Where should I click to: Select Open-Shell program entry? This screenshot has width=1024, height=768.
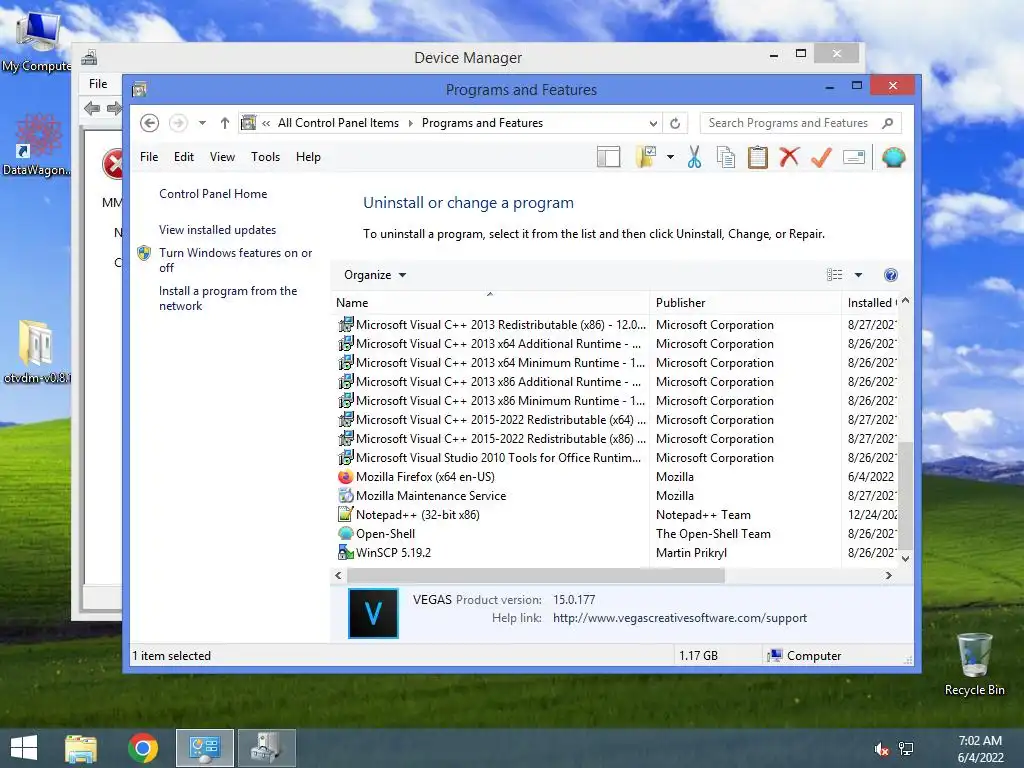click(385, 534)
